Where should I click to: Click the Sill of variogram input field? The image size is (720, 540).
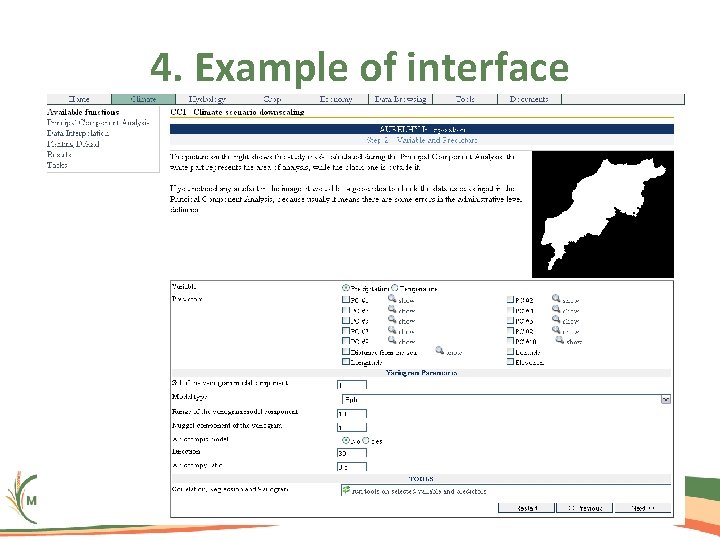[352, 385]
